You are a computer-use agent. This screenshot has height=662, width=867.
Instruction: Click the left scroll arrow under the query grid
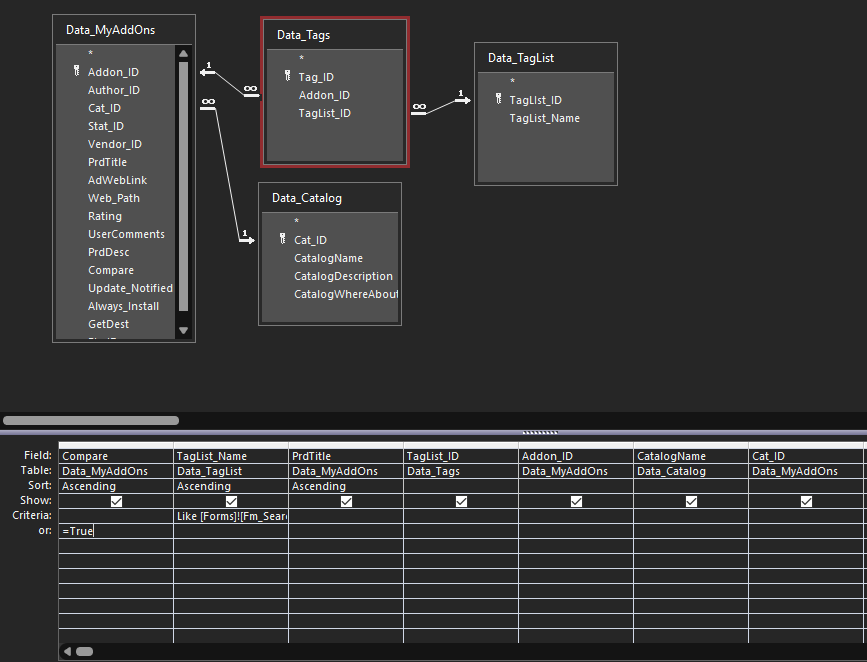coord(67,651)
